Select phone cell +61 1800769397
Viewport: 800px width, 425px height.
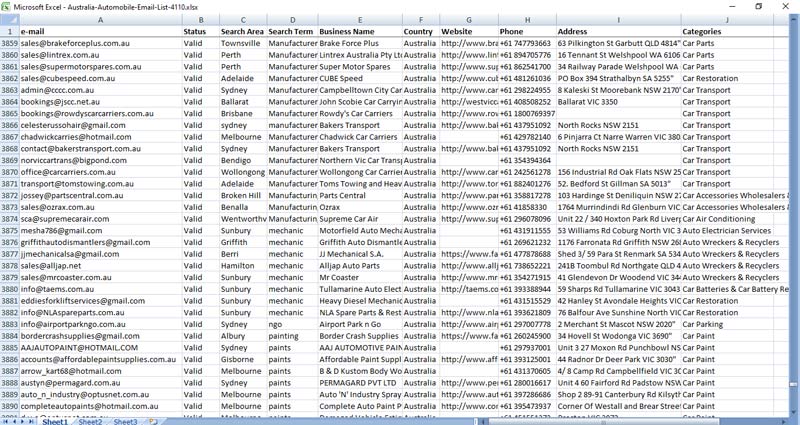(527, 113)
